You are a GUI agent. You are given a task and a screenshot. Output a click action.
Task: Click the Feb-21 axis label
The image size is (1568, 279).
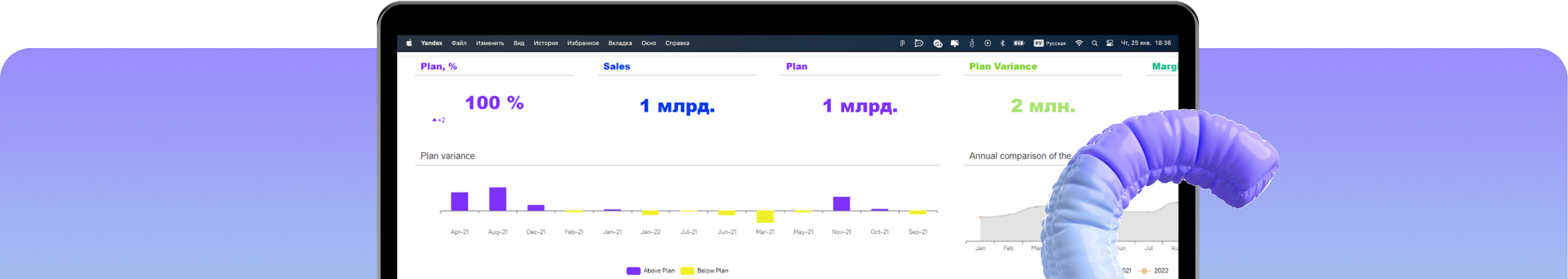point(574,232)
